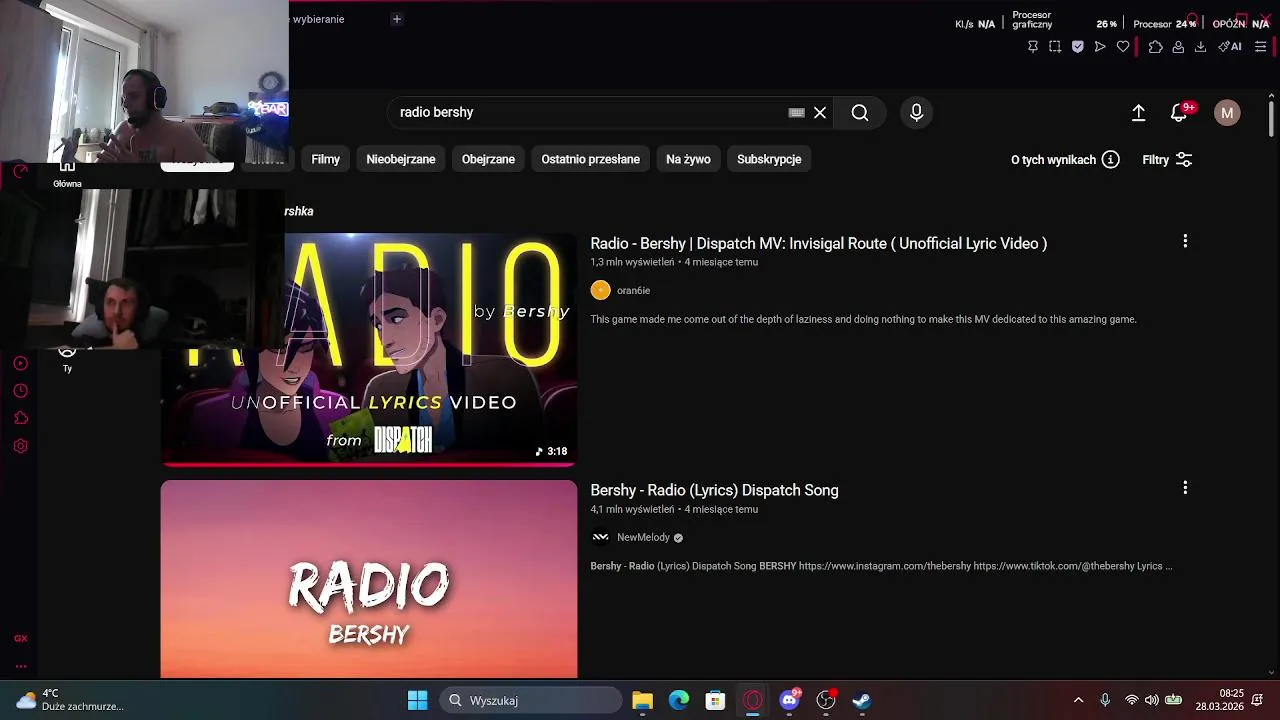
Task: Open GX Corner icon in sidebar
Action: (21, 638)
